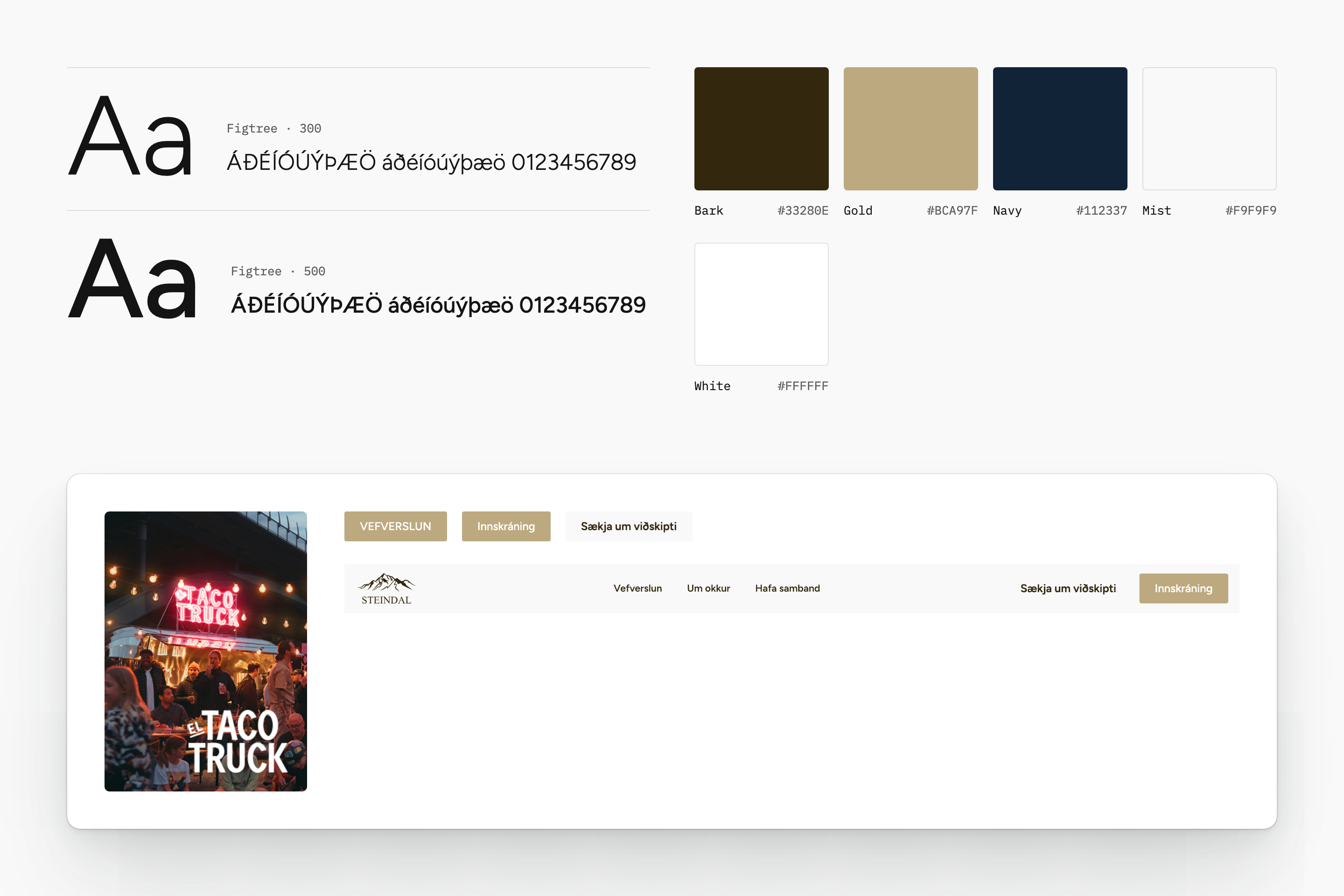The width and height of the screenshot is (1344, 896).
Task: Click the #F9F9F9 hex code
Action: tap(1251, 211)
